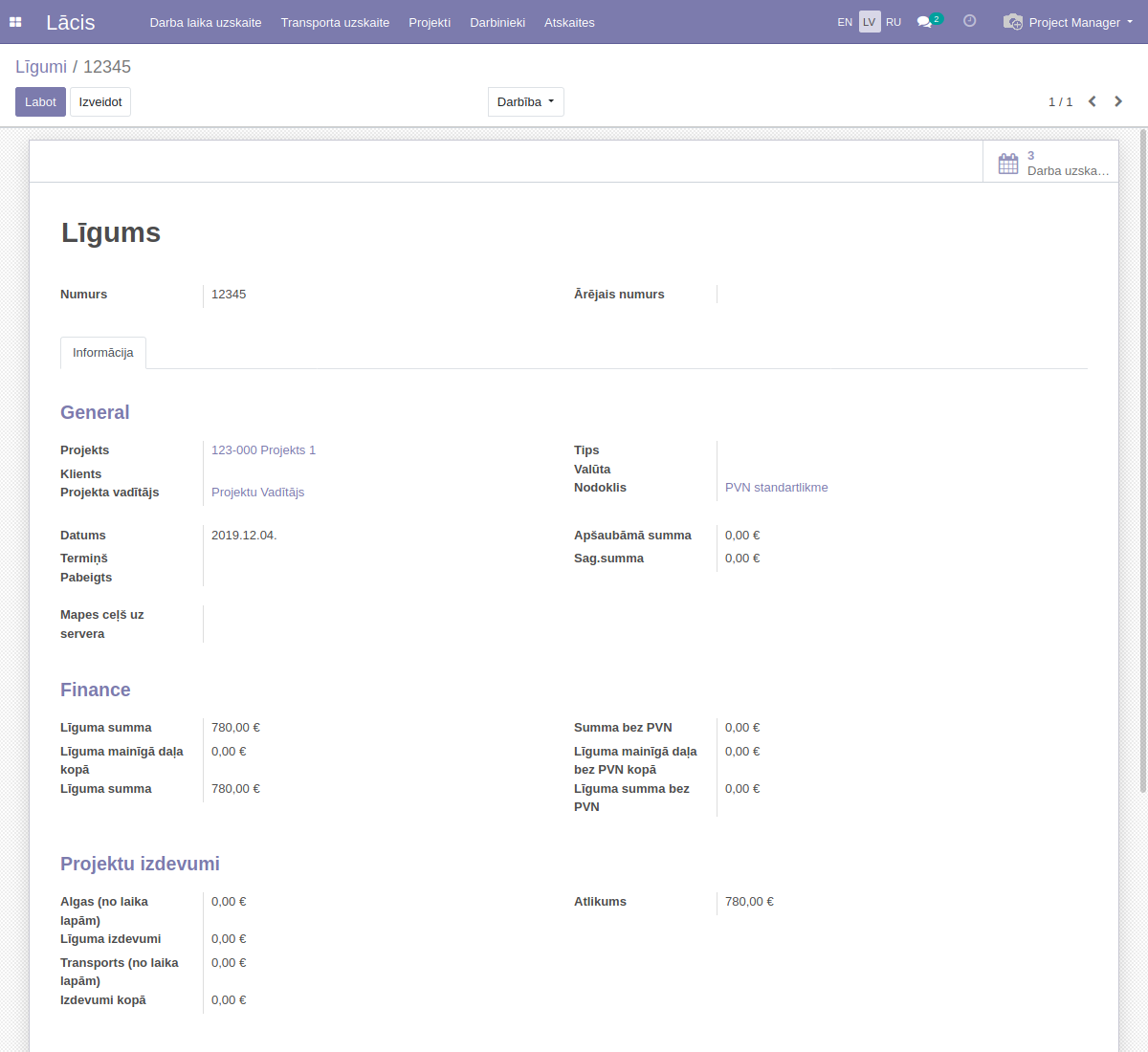Select the LV language option

[869, 22]
